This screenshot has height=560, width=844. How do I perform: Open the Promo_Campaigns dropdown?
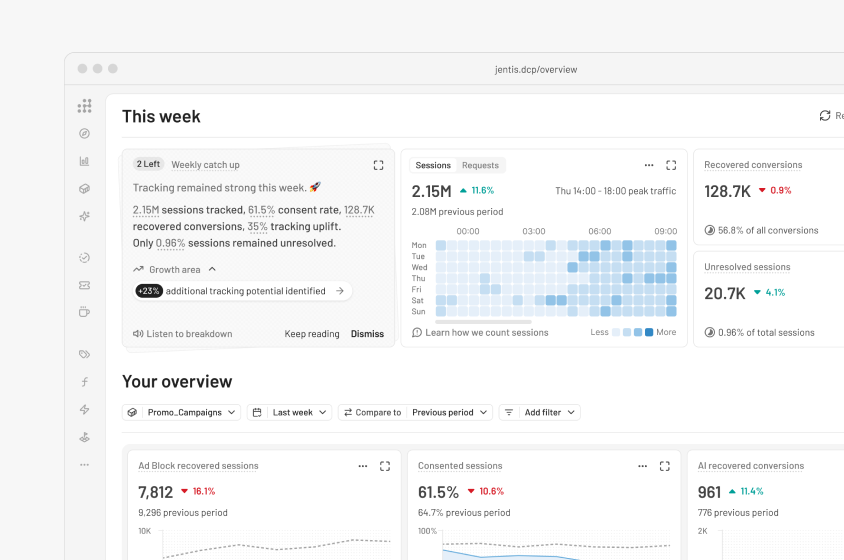coord(181,412)
